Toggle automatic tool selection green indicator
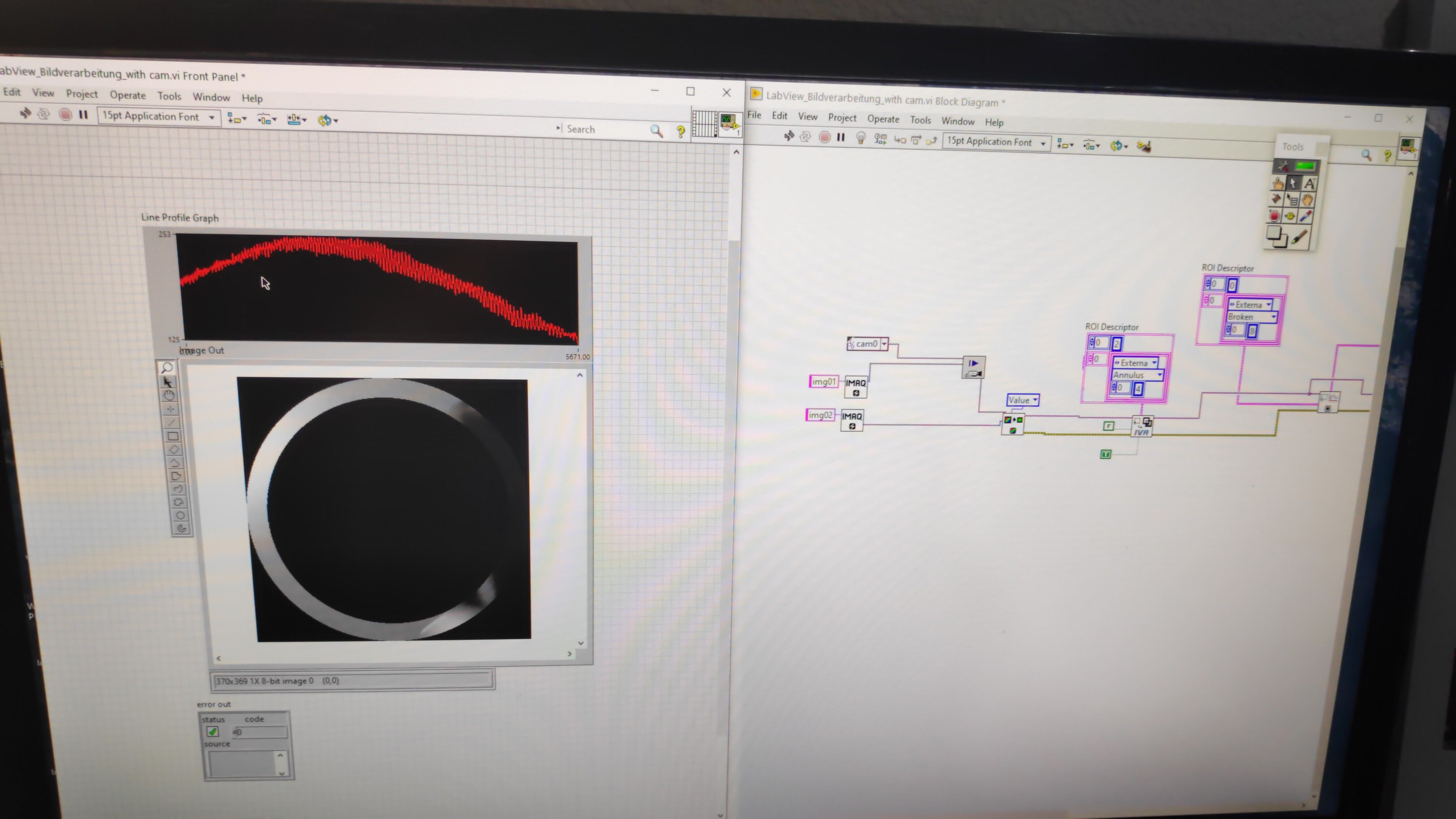 pos(1305,166)
